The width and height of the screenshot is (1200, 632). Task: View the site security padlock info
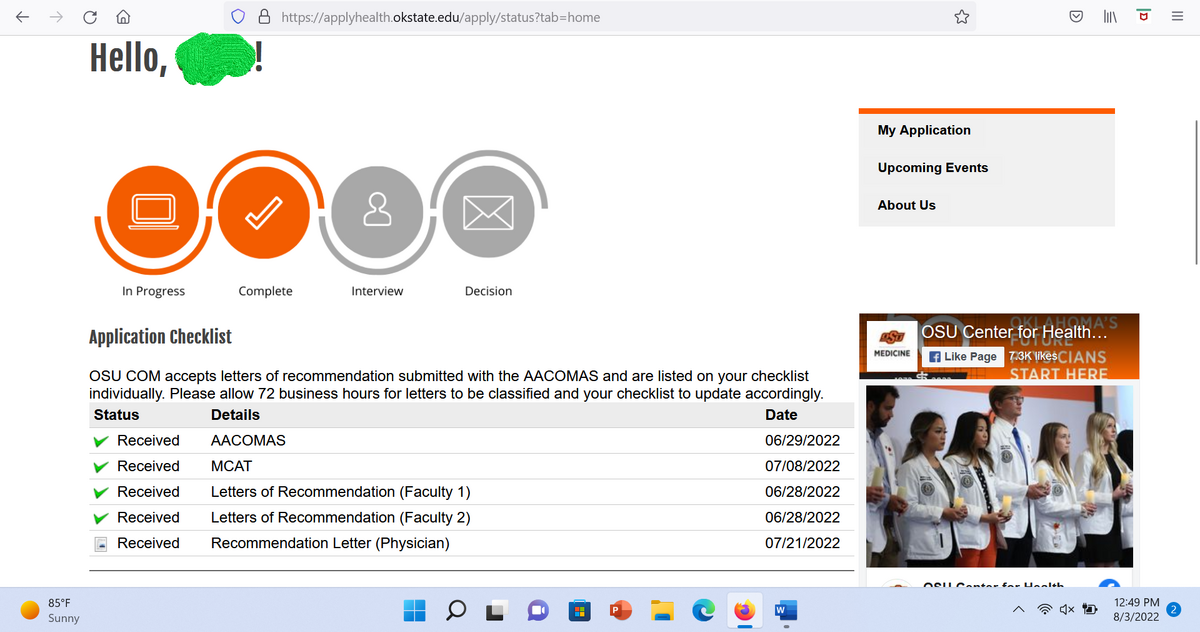point(264,17)
